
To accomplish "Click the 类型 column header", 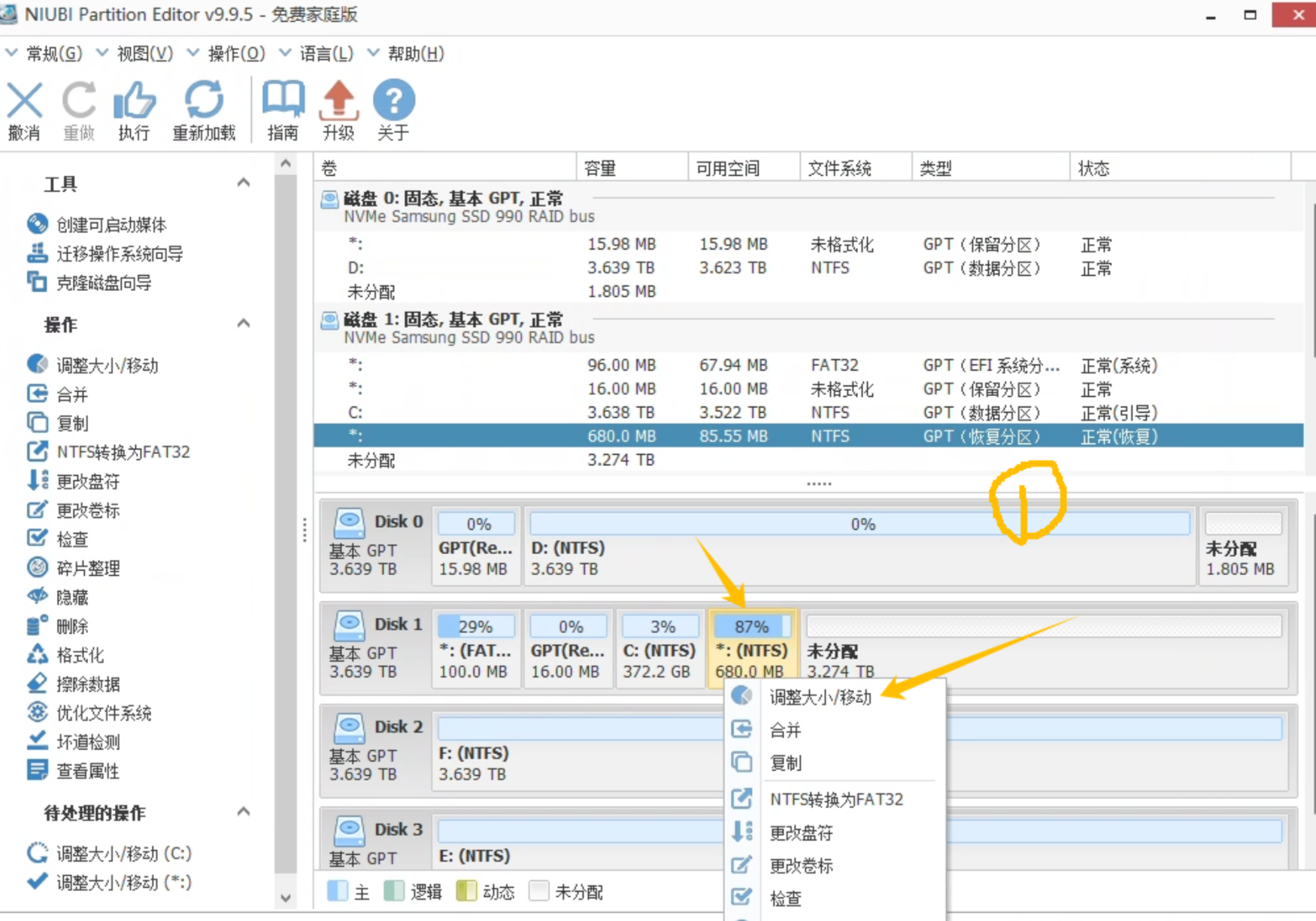I will [x=990, y=168].
